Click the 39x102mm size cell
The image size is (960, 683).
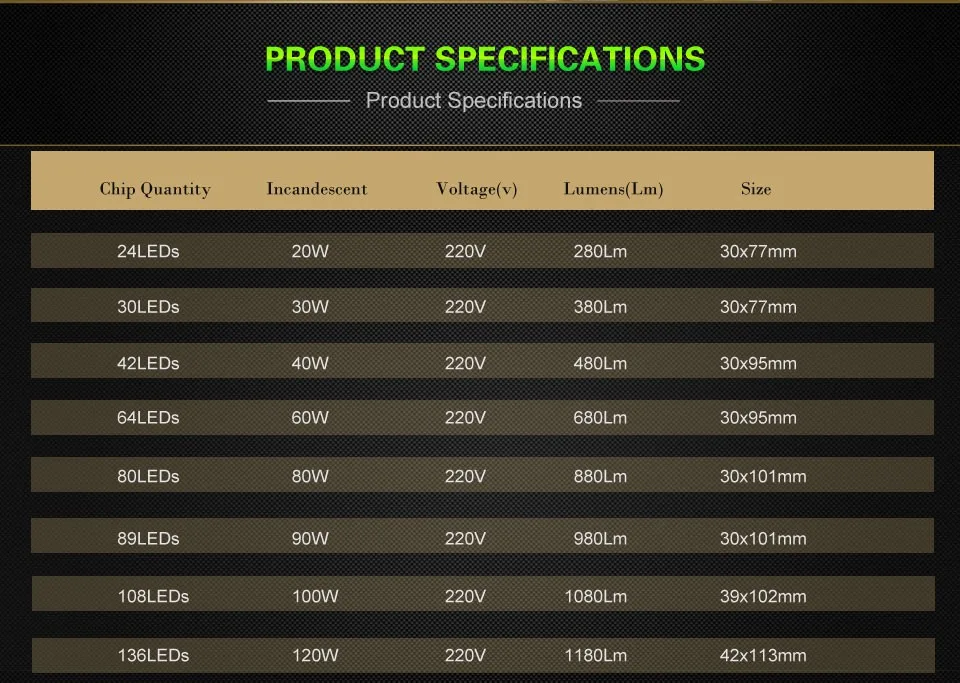pos(763,597)
